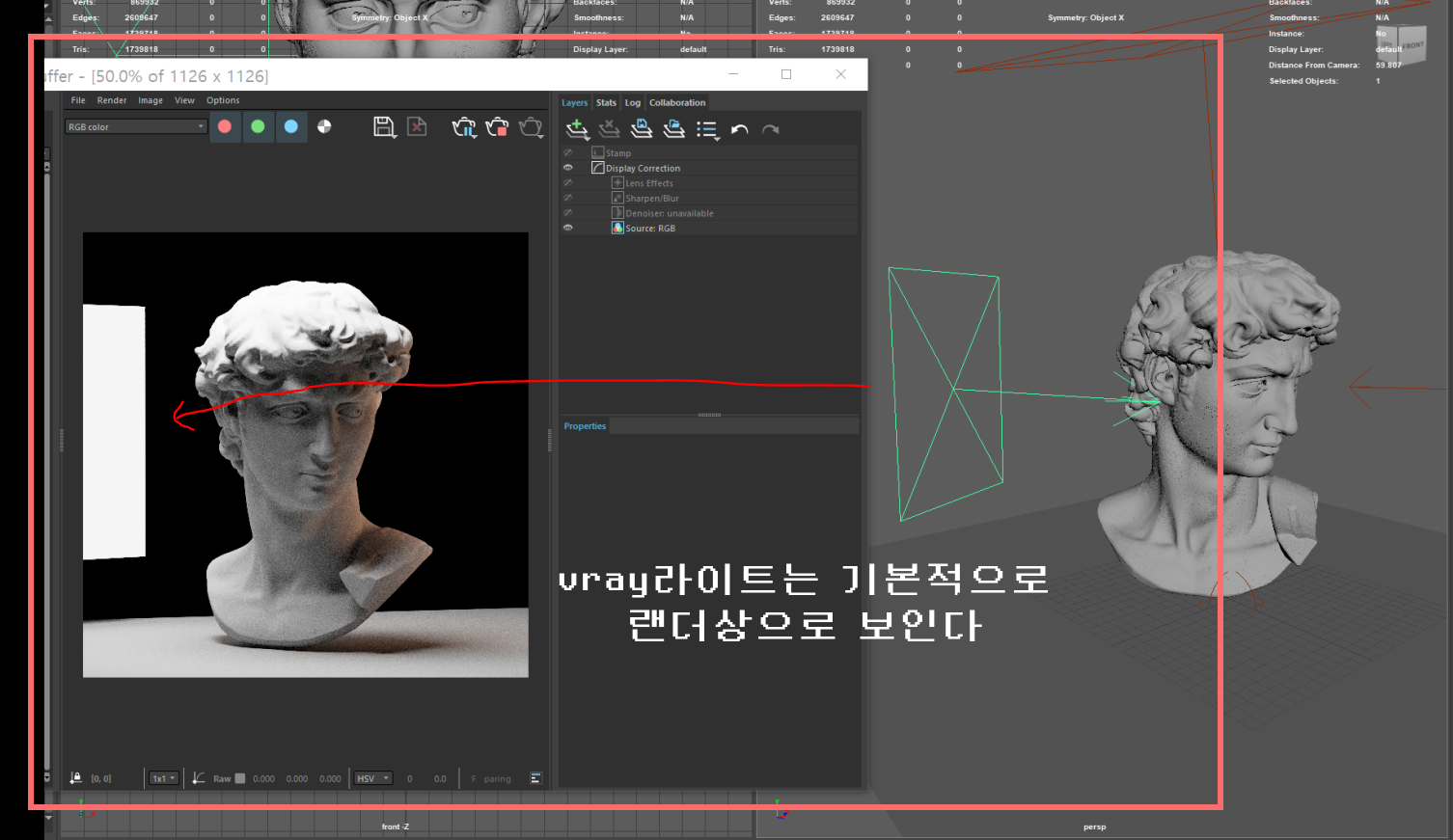The image size is (1453, 840).
Task: Open the Image menu
Action: [x=151, y=100]
